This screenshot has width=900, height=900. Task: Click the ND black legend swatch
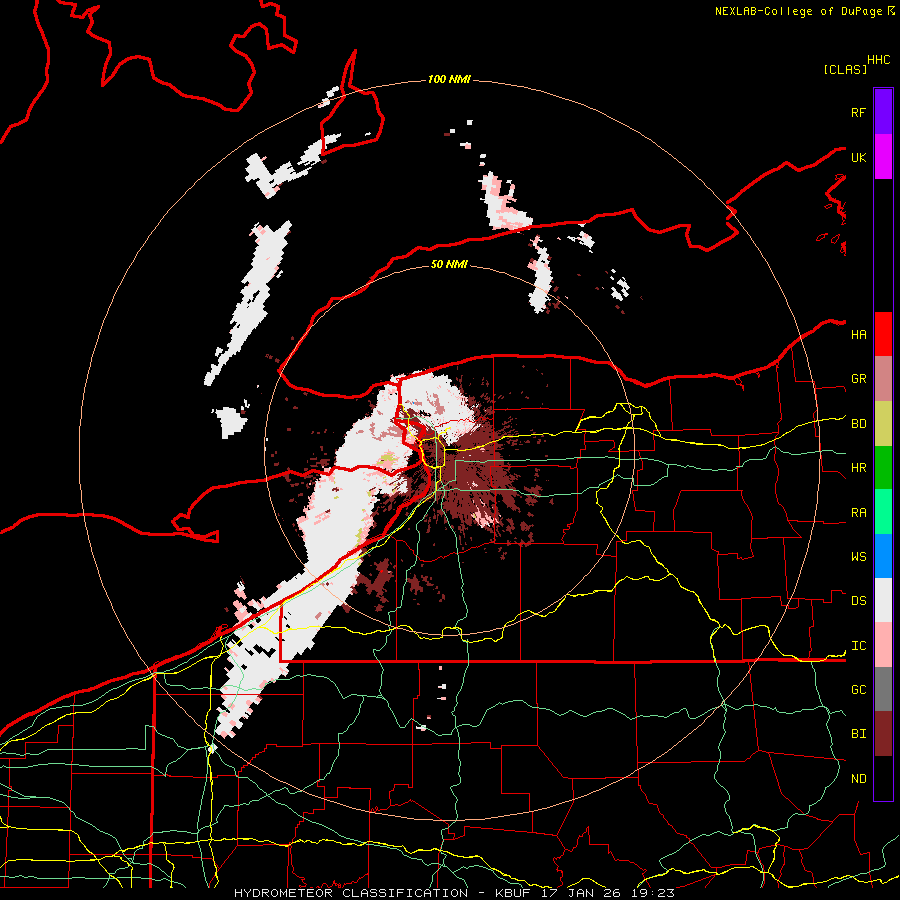coord(883,778)
